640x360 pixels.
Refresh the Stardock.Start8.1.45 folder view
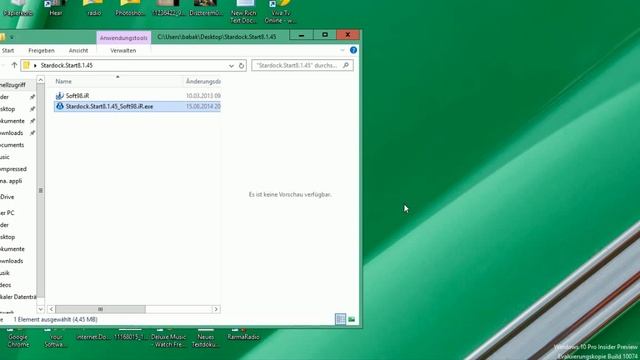[241, 65]
